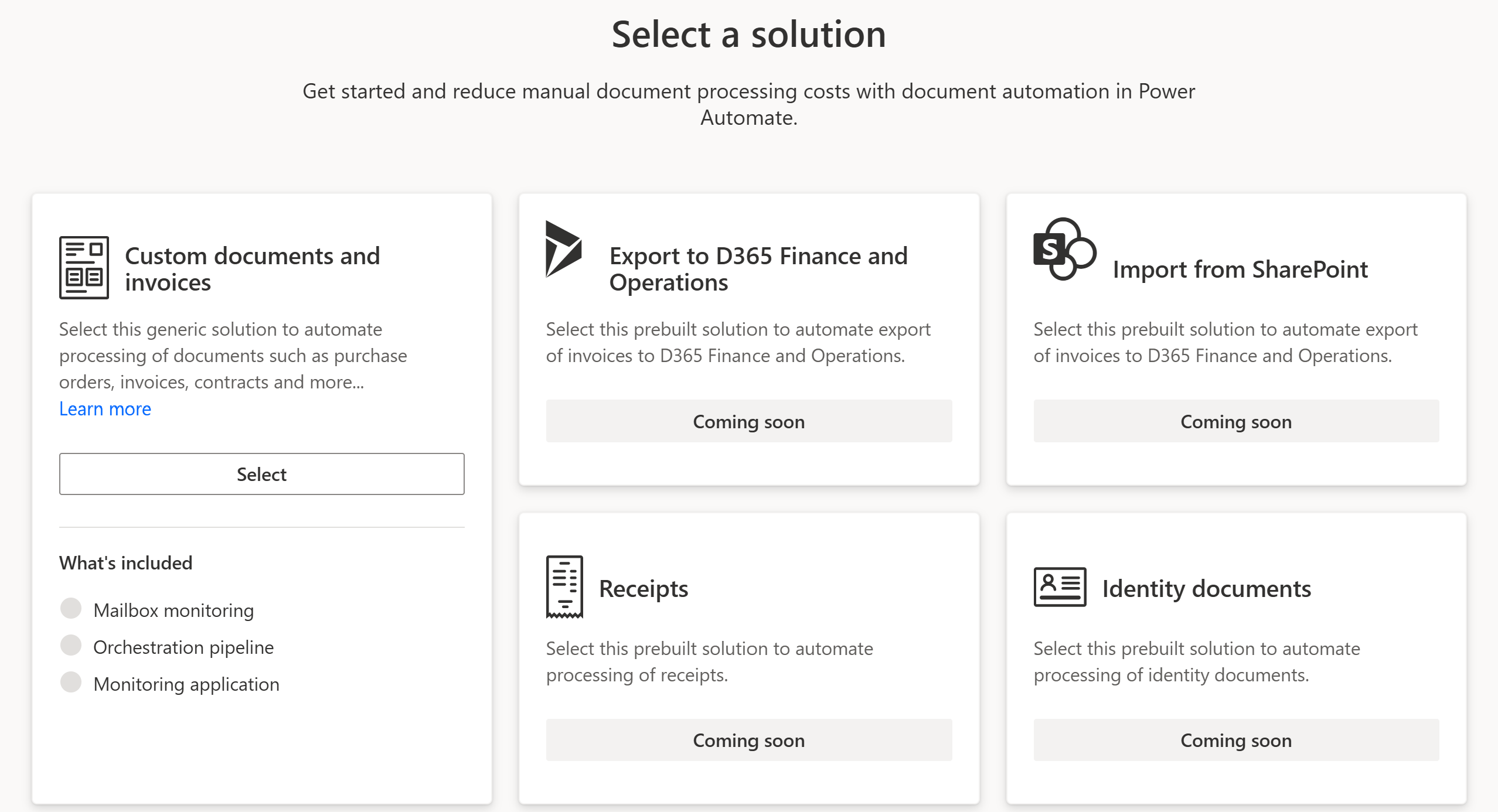This screenshot has width=1498, height=812.
Task: Click Coming soon under Export to D365
Action: 748,421
